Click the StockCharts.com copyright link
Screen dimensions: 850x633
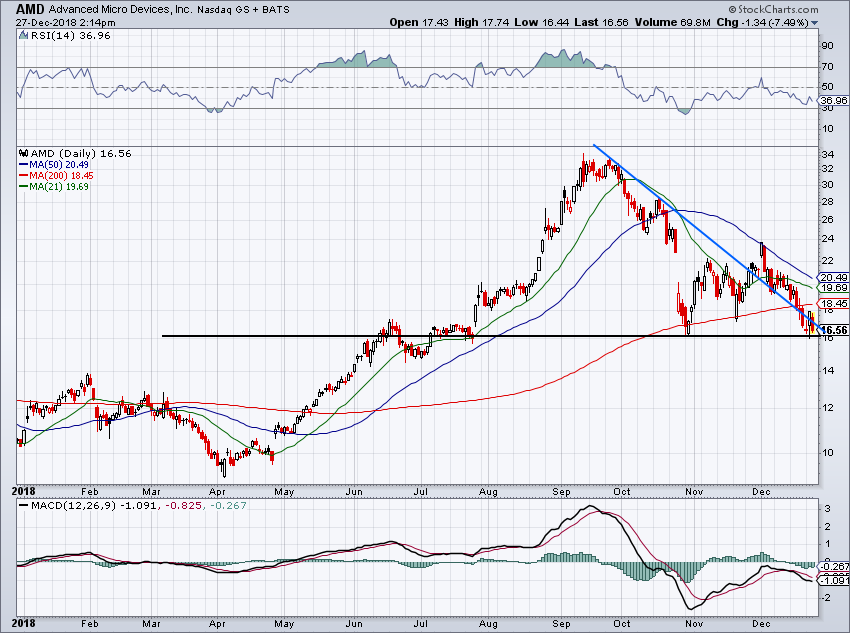(774, 9)
